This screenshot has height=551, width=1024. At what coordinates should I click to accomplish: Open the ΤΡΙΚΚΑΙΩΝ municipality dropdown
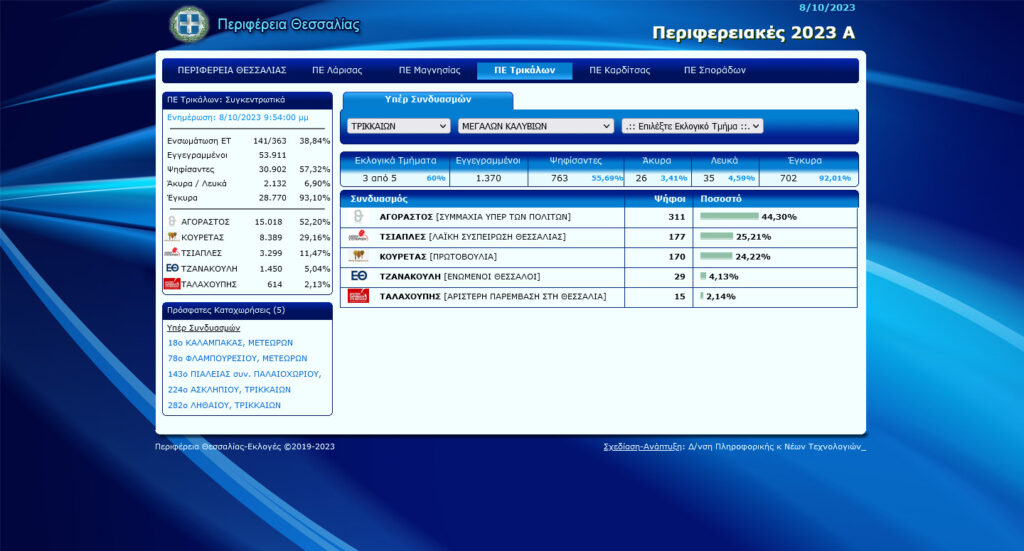[398, 126]
